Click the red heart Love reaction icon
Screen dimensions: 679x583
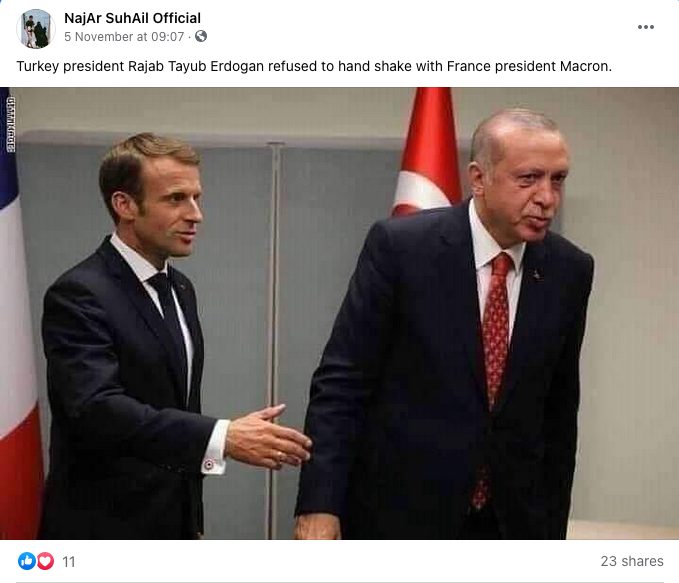click(45, 561)
